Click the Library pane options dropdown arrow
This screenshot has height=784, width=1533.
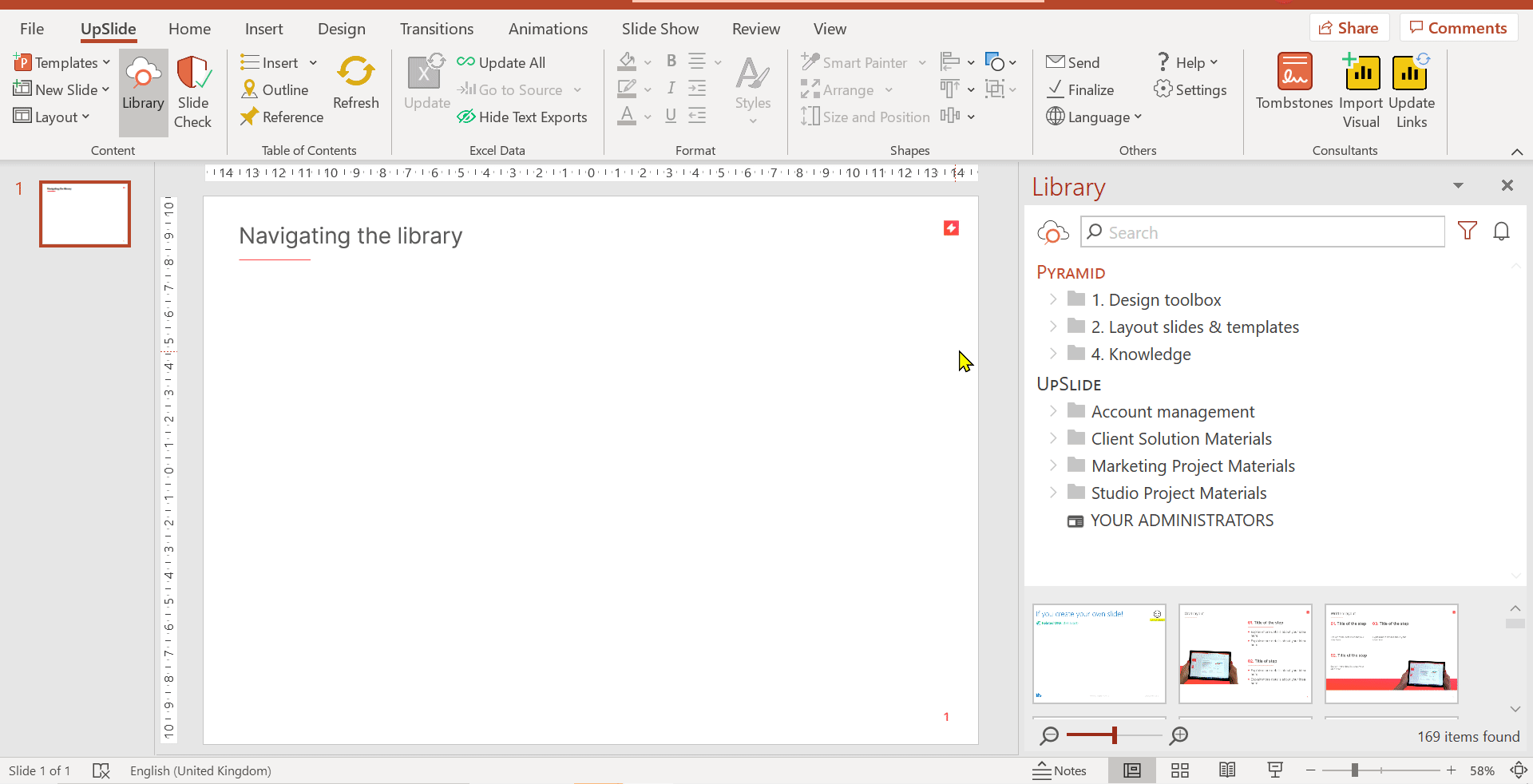coord(1458,185)
